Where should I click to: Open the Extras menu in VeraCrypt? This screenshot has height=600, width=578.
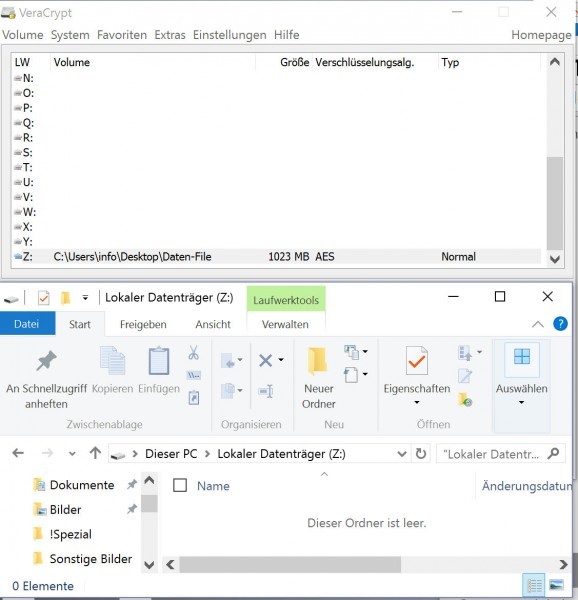pos(170,35)
